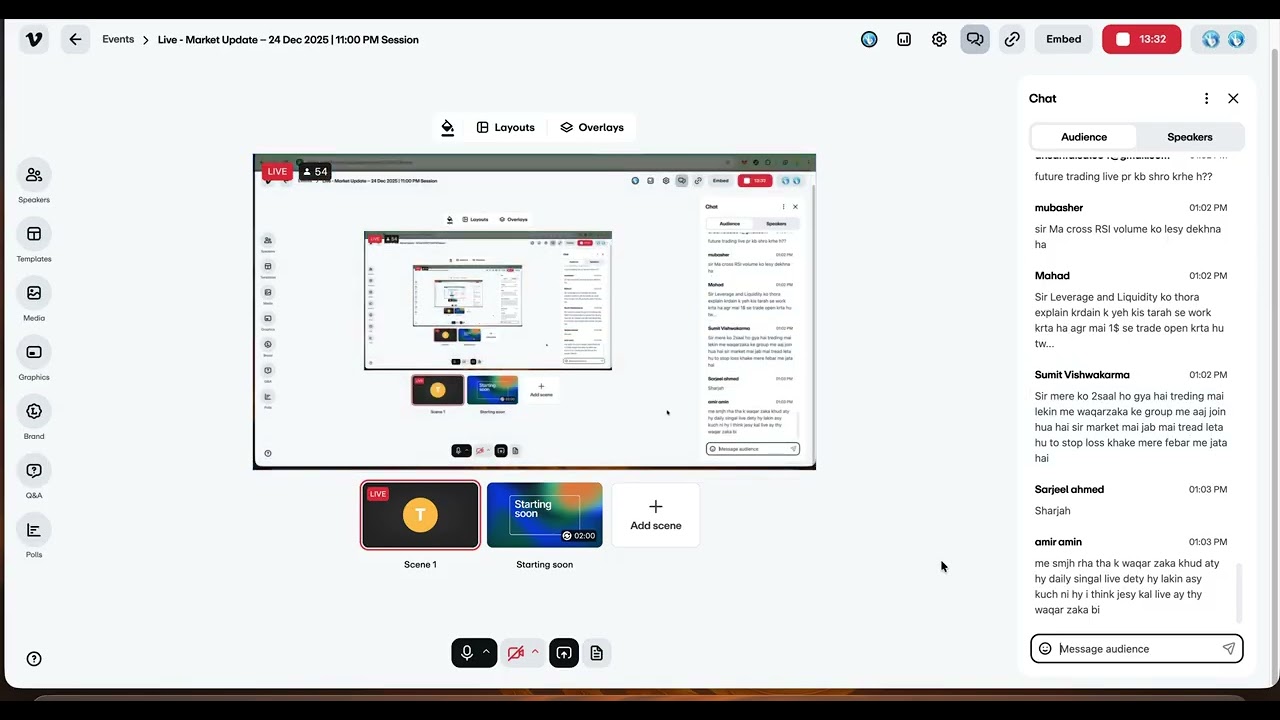Click the 'Sharjah' chat message

coord(1053,511)
